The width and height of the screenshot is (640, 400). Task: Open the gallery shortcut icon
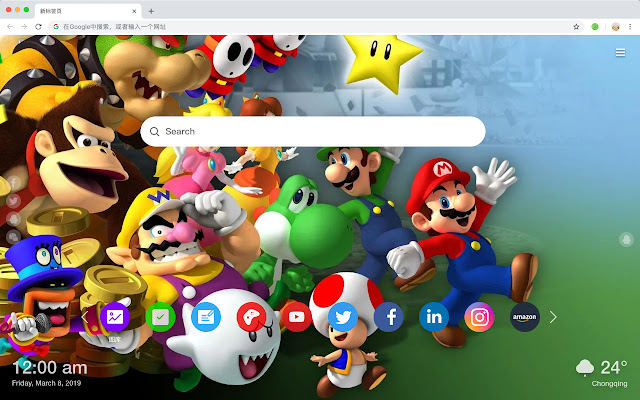pos(115,317)
